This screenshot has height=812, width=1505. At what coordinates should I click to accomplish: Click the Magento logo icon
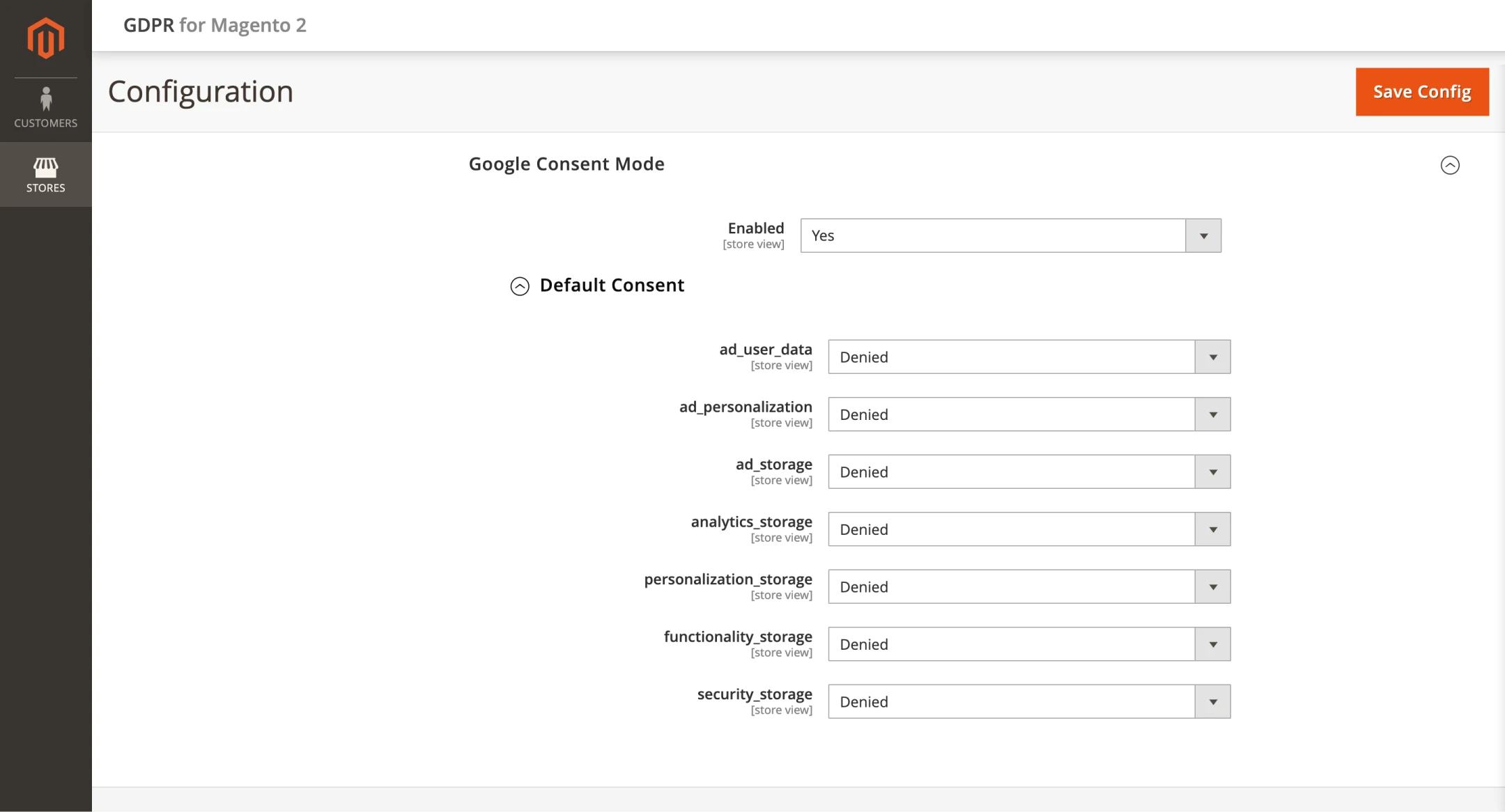(x=46, y=38)
